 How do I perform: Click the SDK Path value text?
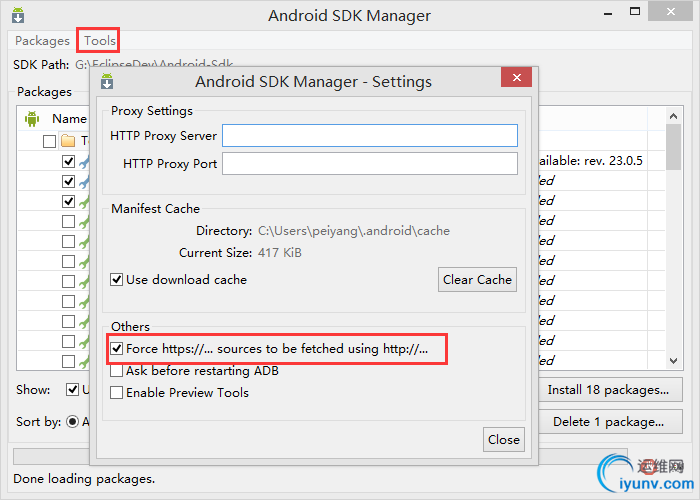154,64
